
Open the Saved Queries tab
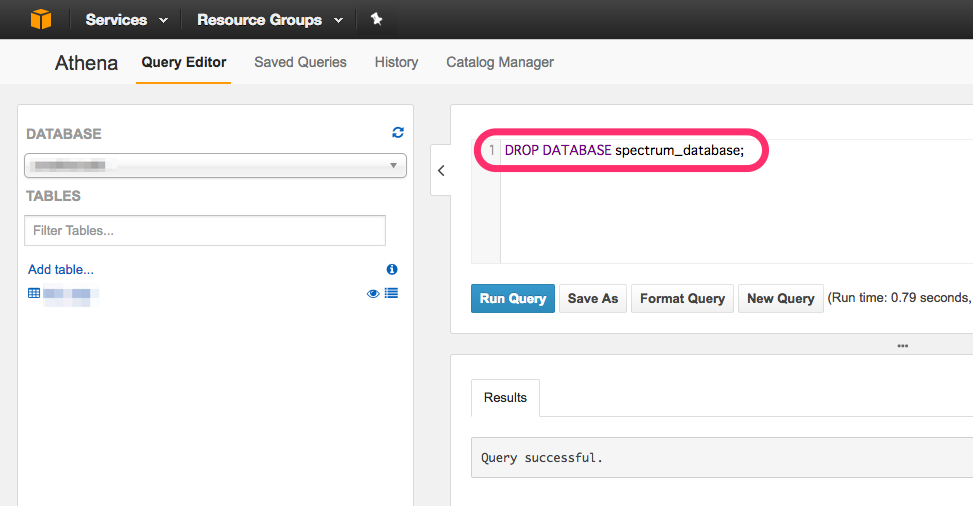300,62
